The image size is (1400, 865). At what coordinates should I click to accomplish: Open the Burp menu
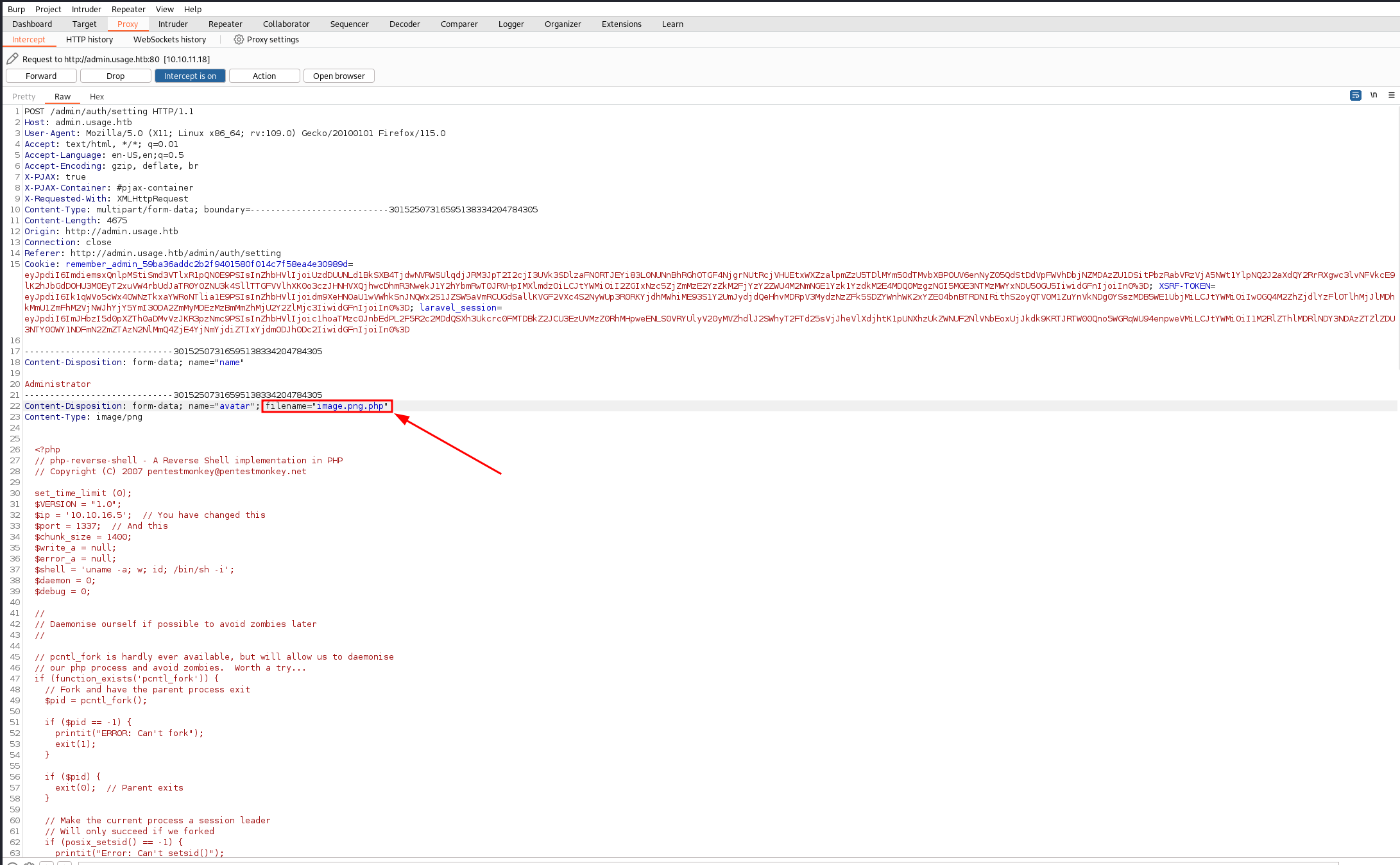(x=16, y=9)
